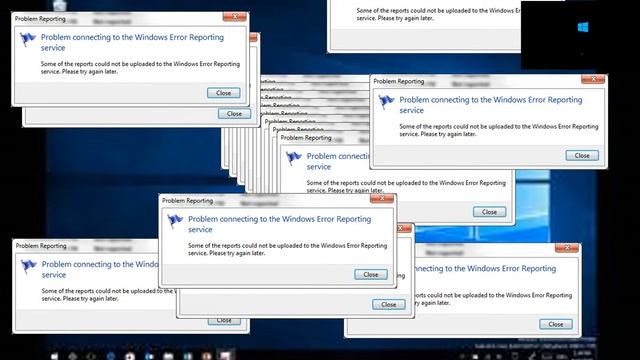Click the 'Problem Reporting' title of the bottom-left dialog
This screenshot has height=360, width=640.
41,246
